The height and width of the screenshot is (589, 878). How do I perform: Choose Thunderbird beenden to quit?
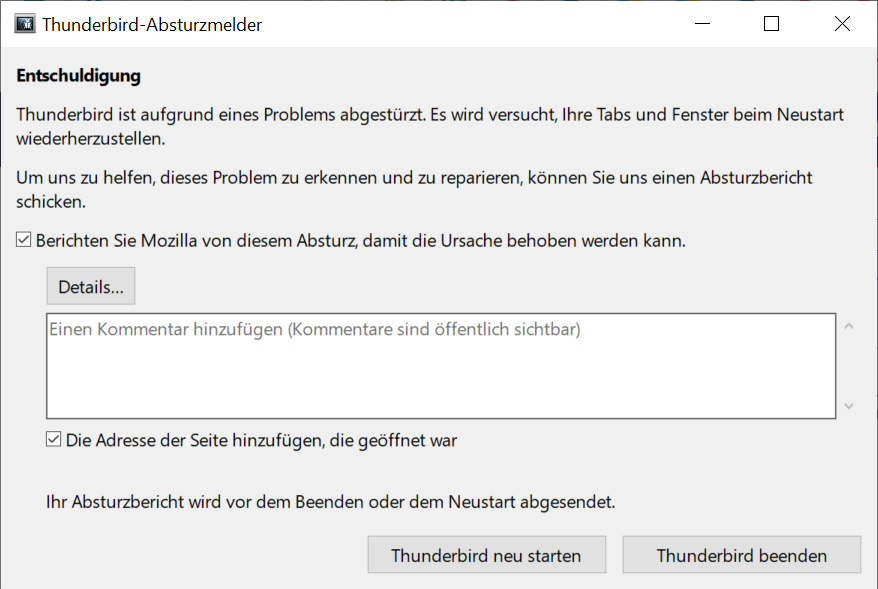741,555
